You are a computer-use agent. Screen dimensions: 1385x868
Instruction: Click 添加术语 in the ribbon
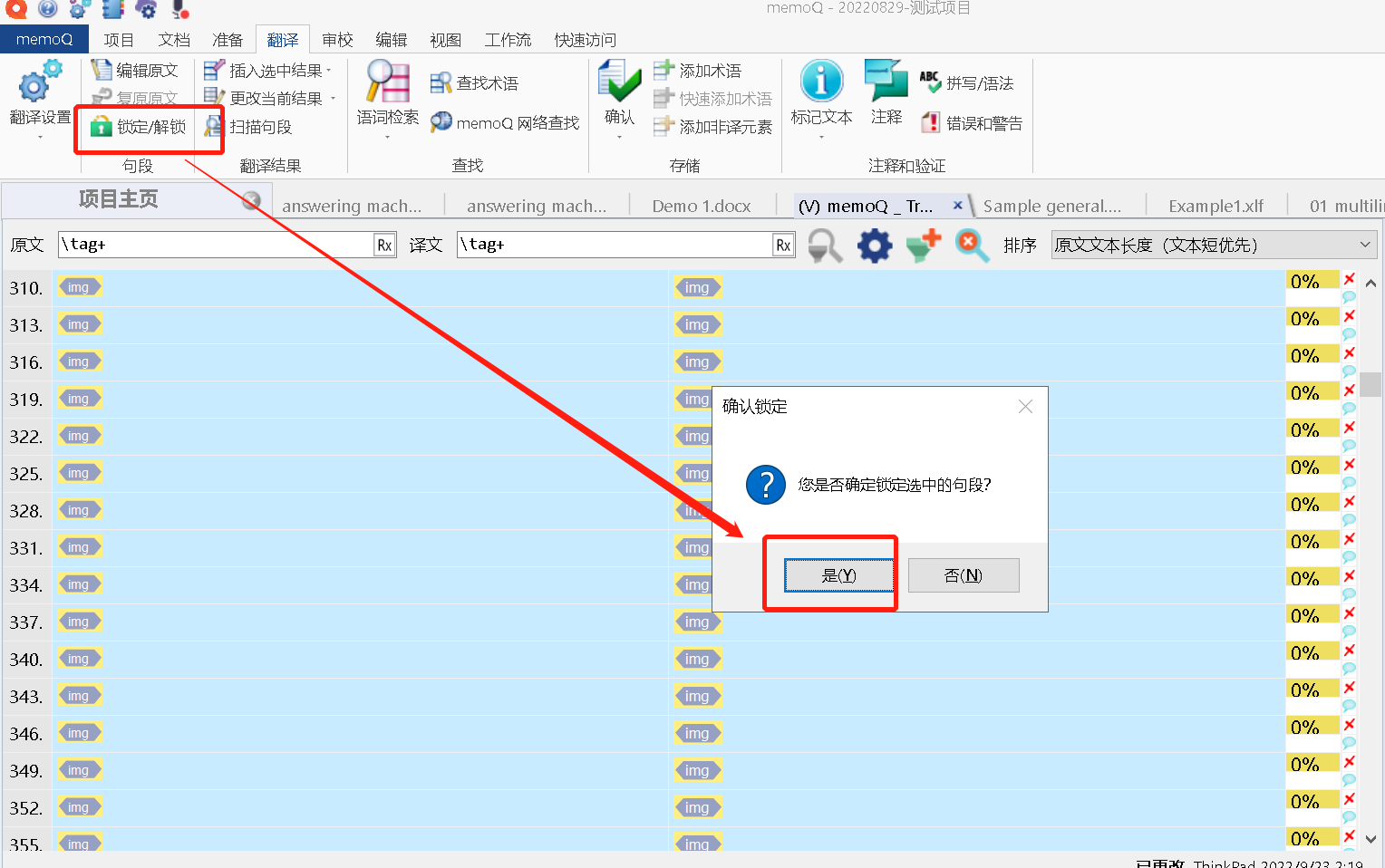(697, 70)
